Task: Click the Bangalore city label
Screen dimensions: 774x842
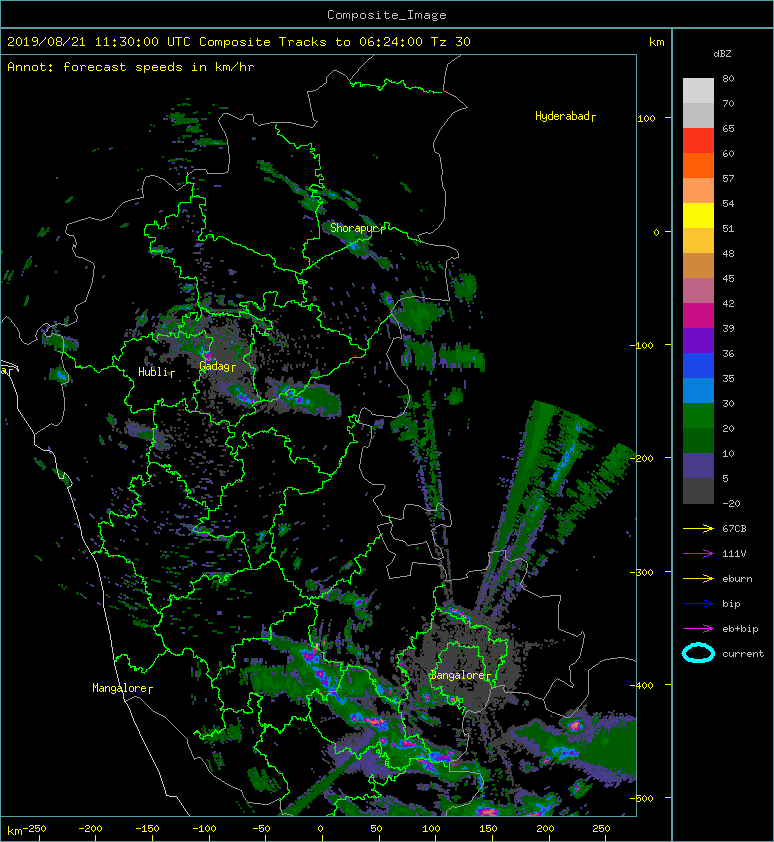Action: click(x=461, y=675)
